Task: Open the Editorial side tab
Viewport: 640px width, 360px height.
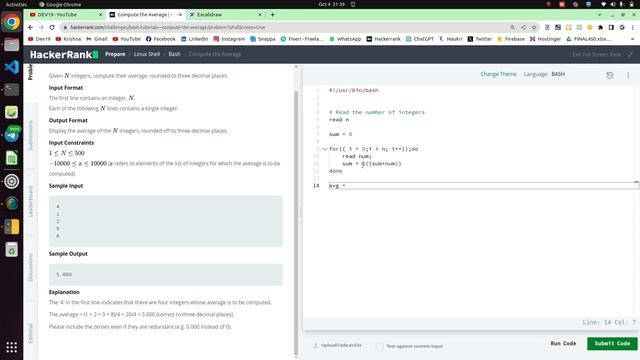Action: [x=30, y=333]
